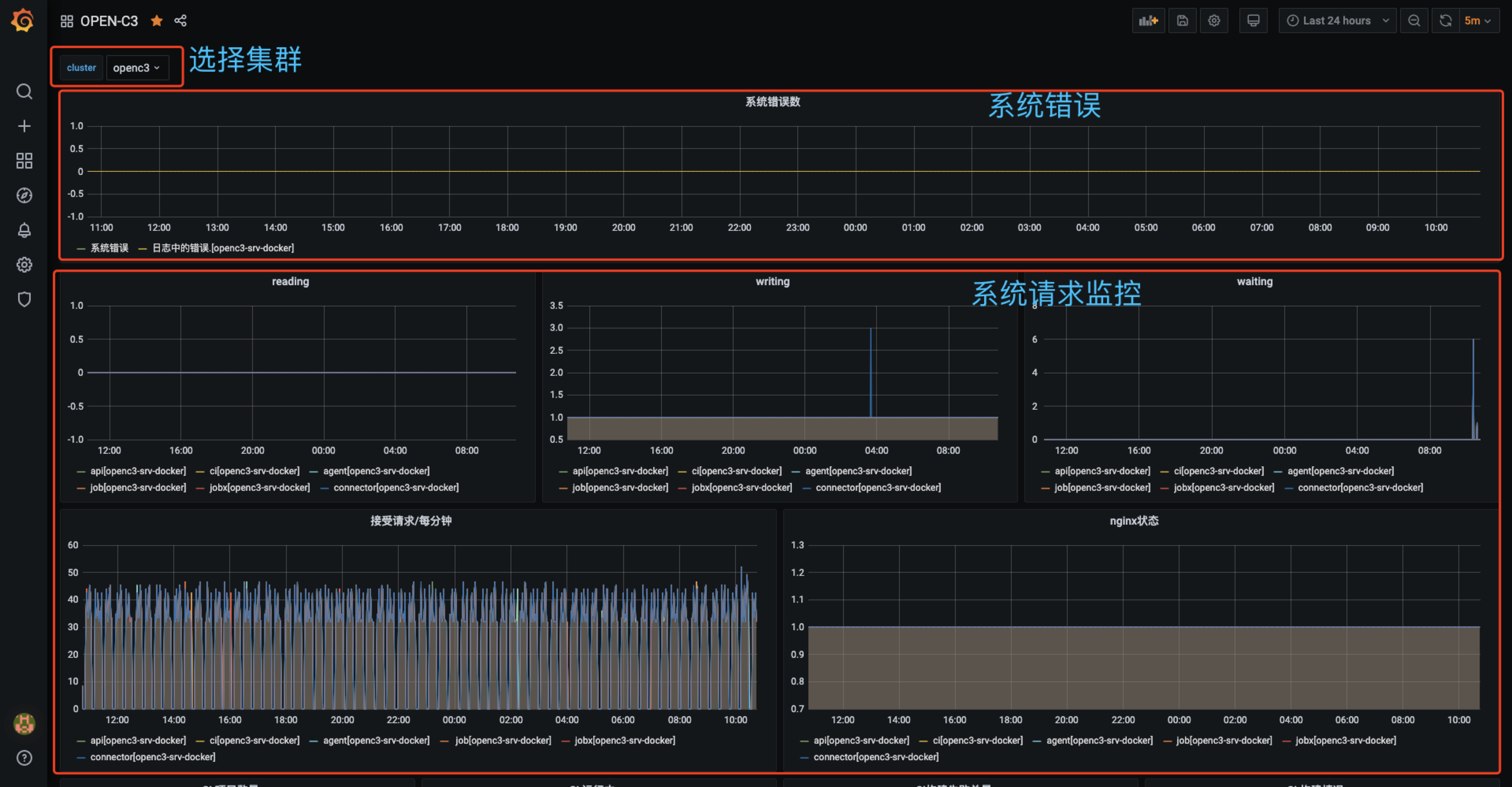Image resolution: width=1512 pixels, height=787 pixels.
Task: Open the Dashboards grid icon in sidebar
Action: [x=24, y=161]
